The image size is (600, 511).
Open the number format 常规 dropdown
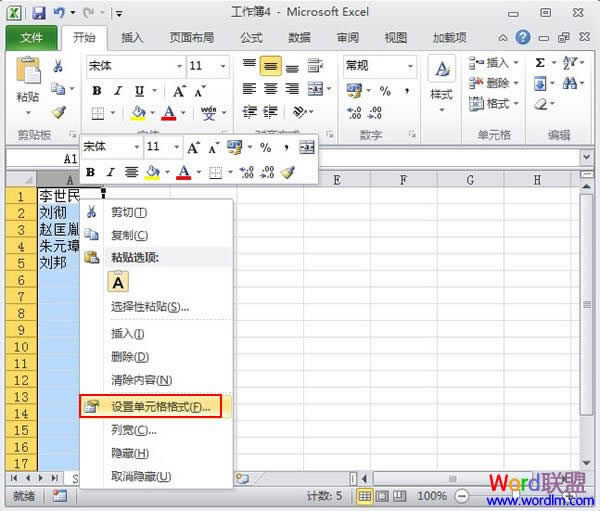coord(410,66)
